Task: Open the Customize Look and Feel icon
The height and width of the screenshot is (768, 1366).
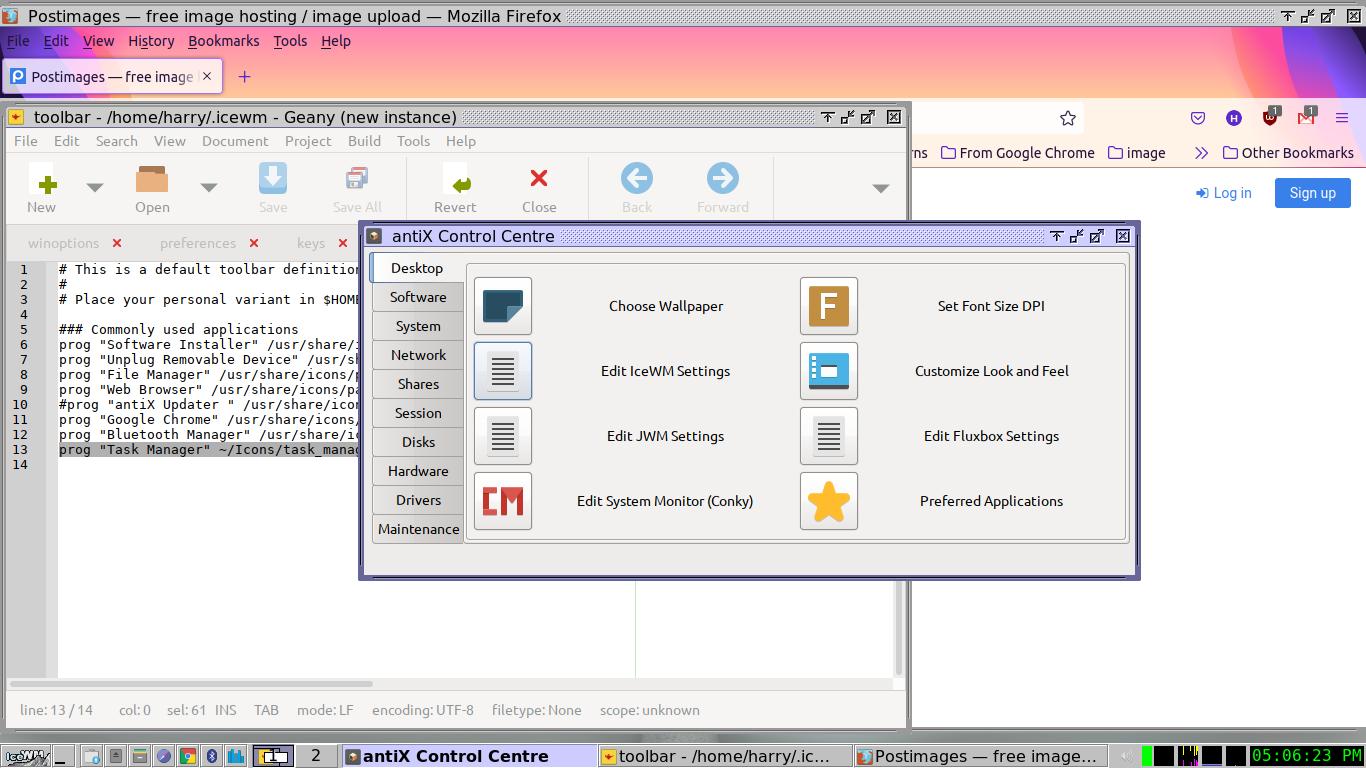Action: tap(829, 371)
